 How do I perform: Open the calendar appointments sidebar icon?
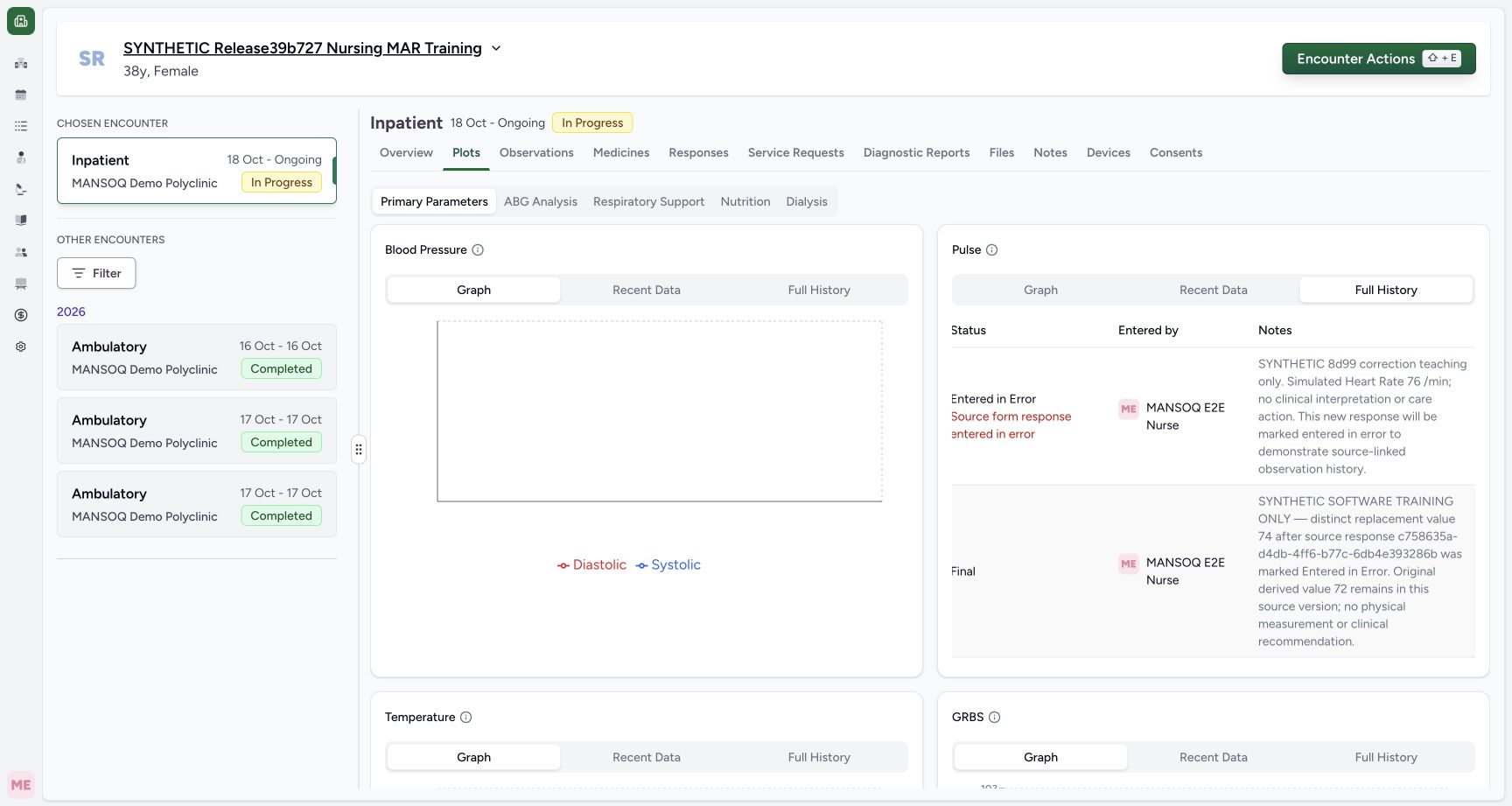(x=21, y=95)
